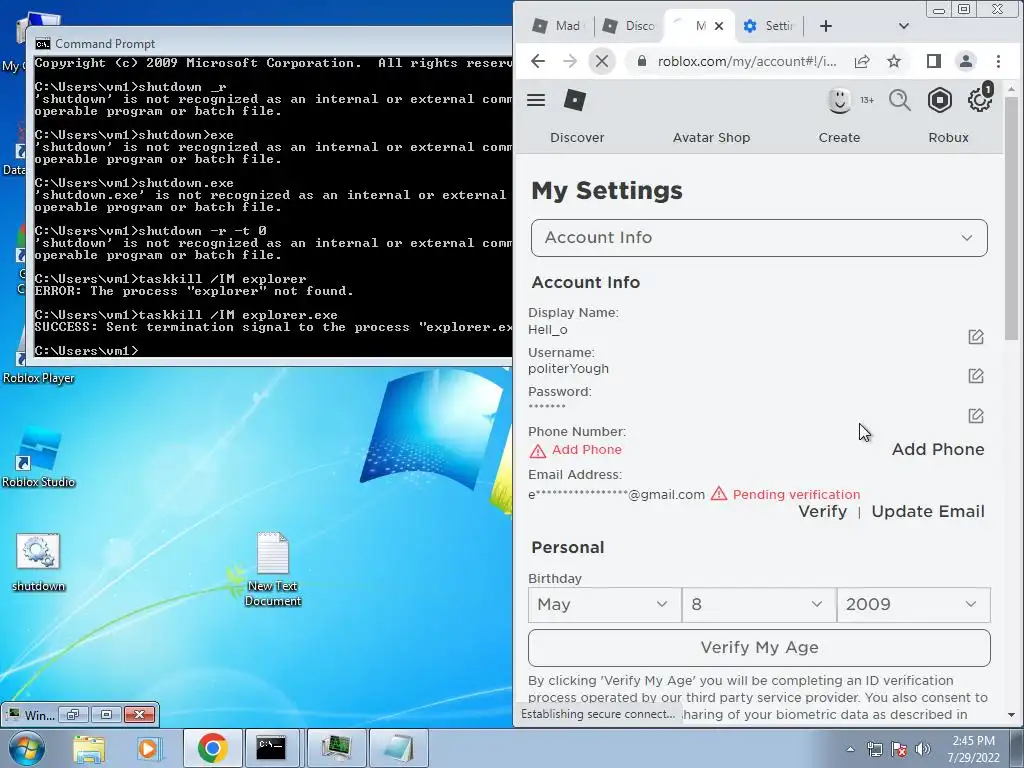Click the Command Prompt title bar icon
This screenshot has height=768, width=1024.
coord(43,44)
